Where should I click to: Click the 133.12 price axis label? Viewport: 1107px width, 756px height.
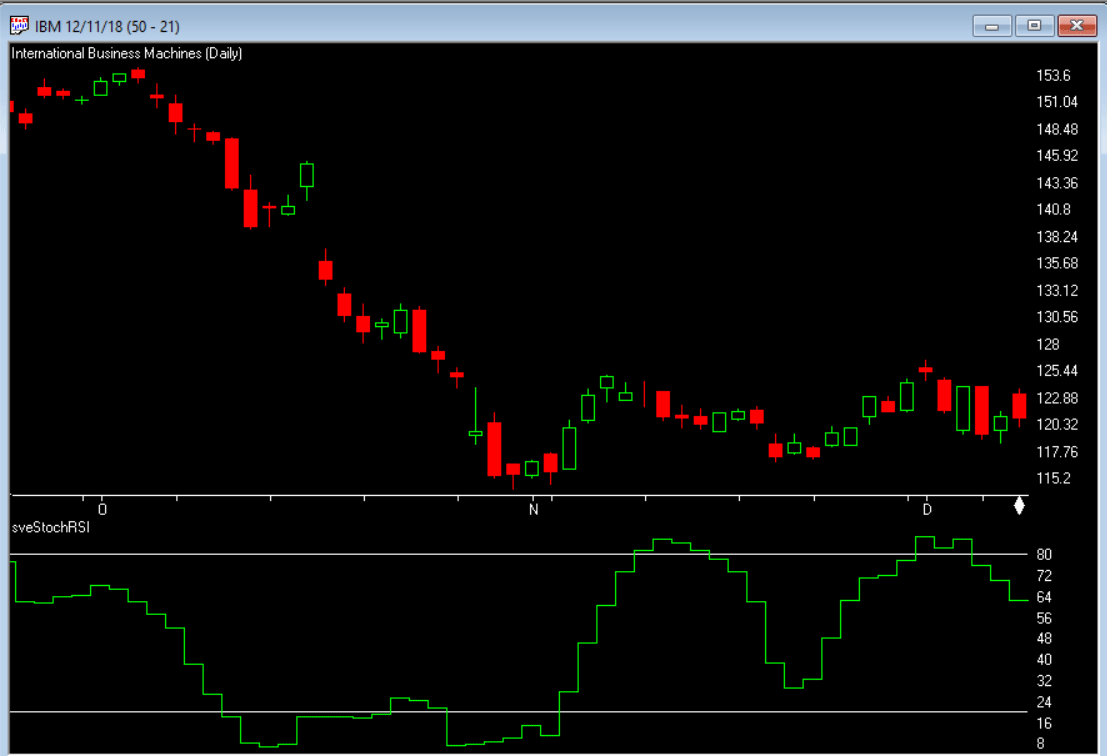1057,290
